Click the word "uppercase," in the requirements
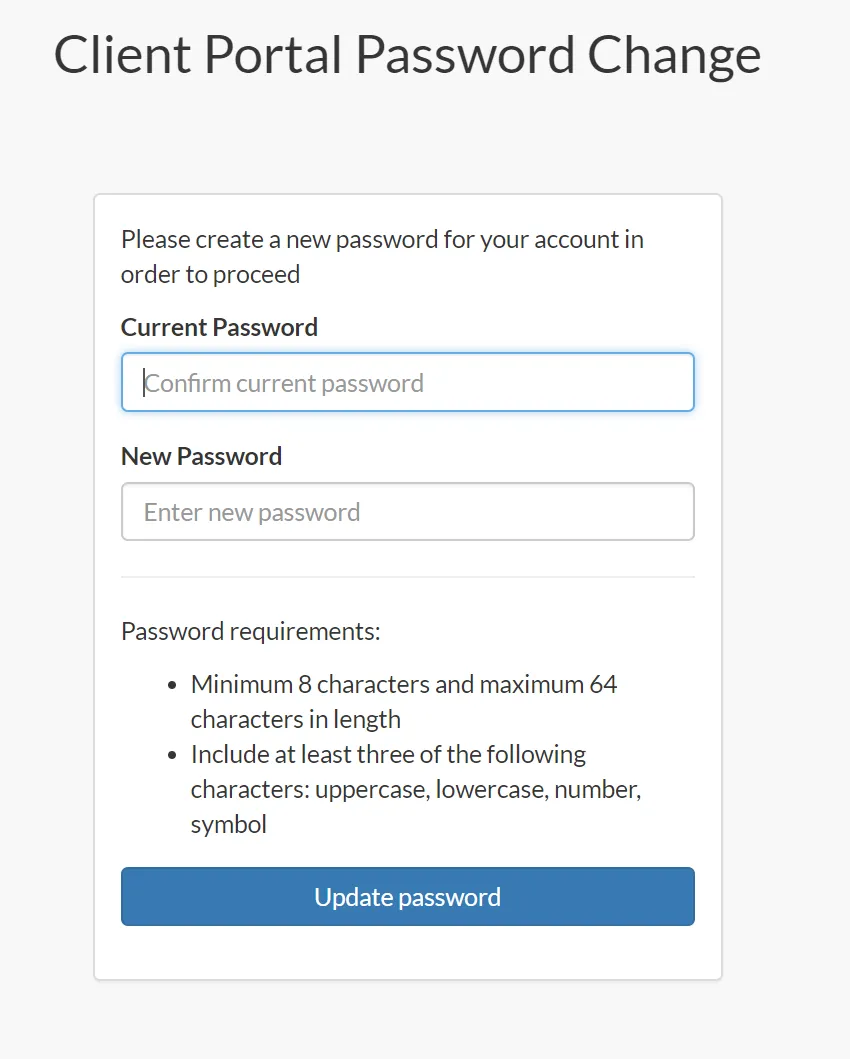 click(x=372, y=789)
